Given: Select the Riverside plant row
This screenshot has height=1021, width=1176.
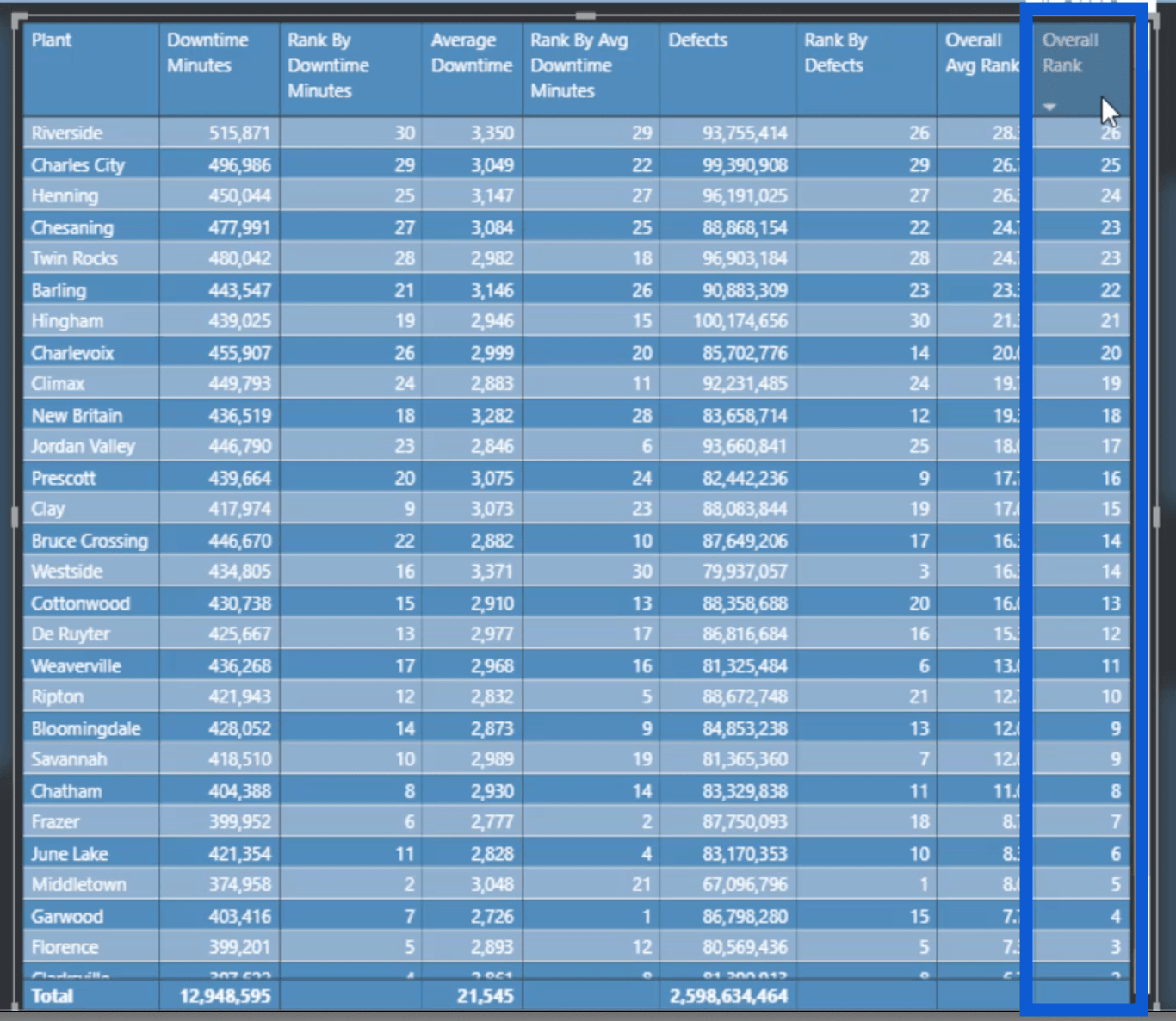Looking at the screenshot, I should (x=67, y=133).
